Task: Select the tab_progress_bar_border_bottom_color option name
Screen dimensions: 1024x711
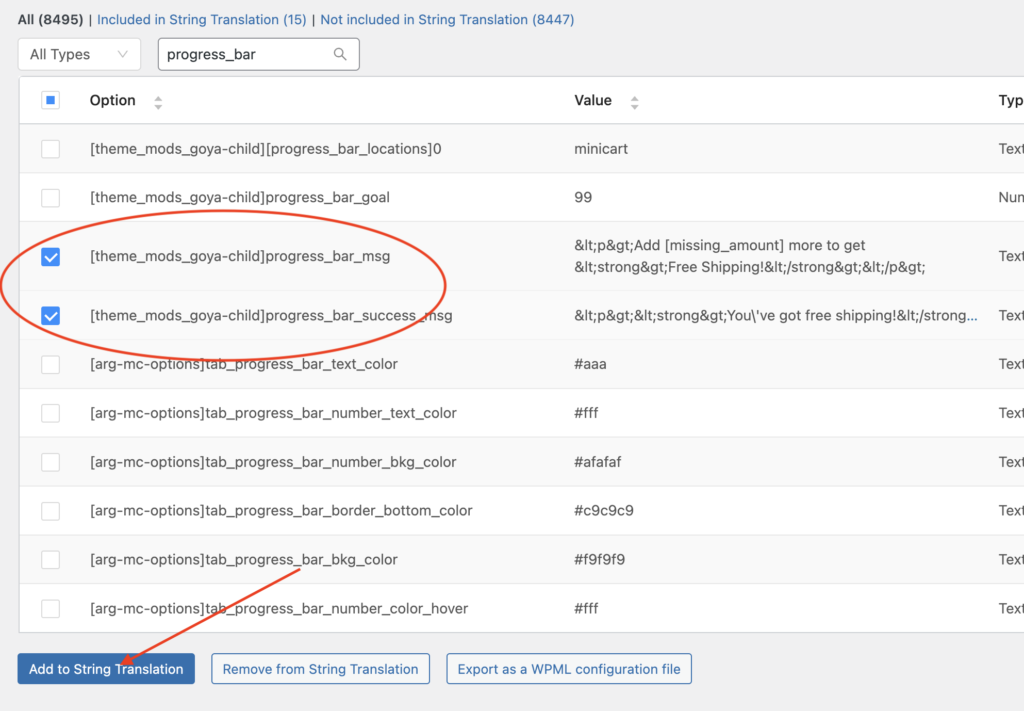Action: click(281, 510)
